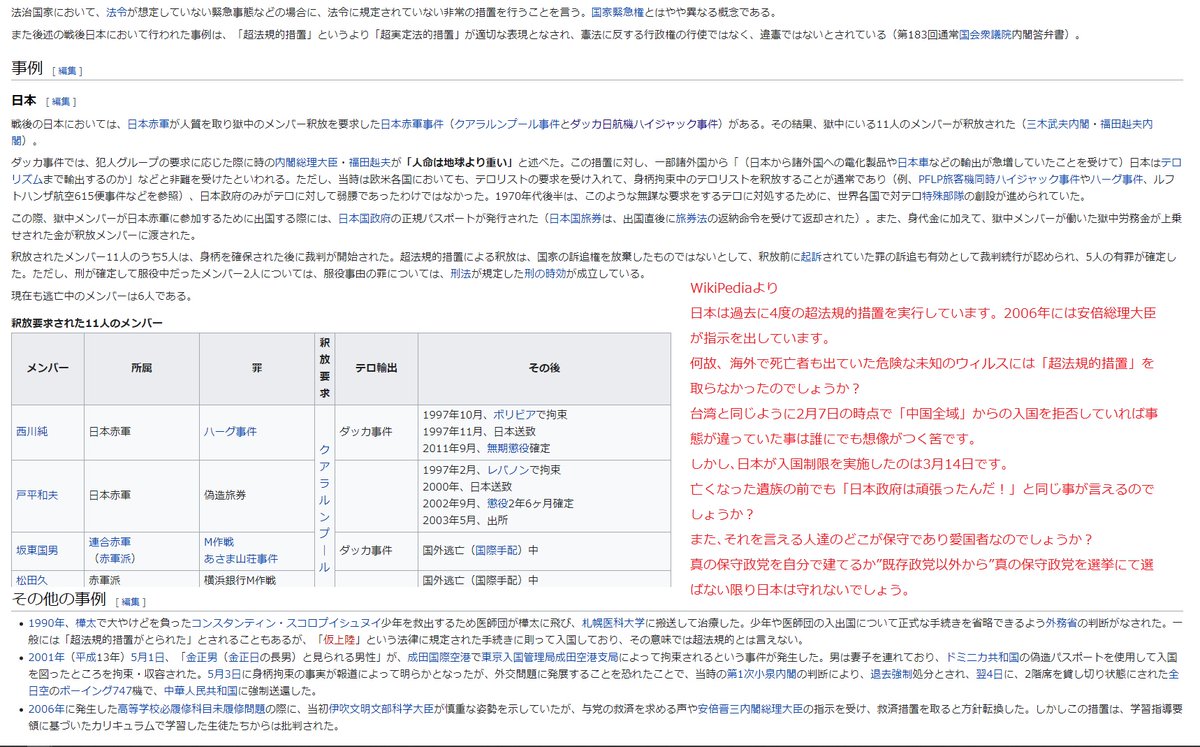1200x747 pixels.
Task: Follow the 外務省 link
Action: click(x=1062, y=623)
